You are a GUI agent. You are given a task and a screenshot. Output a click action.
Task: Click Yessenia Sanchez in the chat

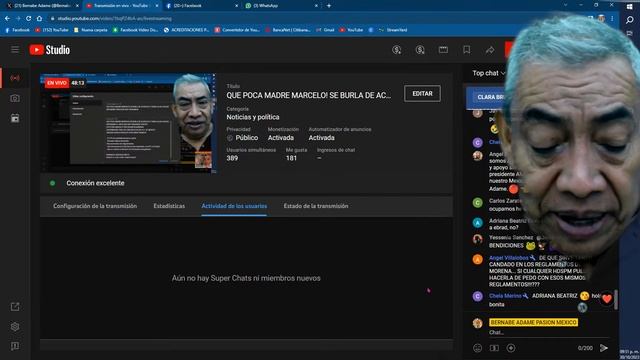(511, 238)
